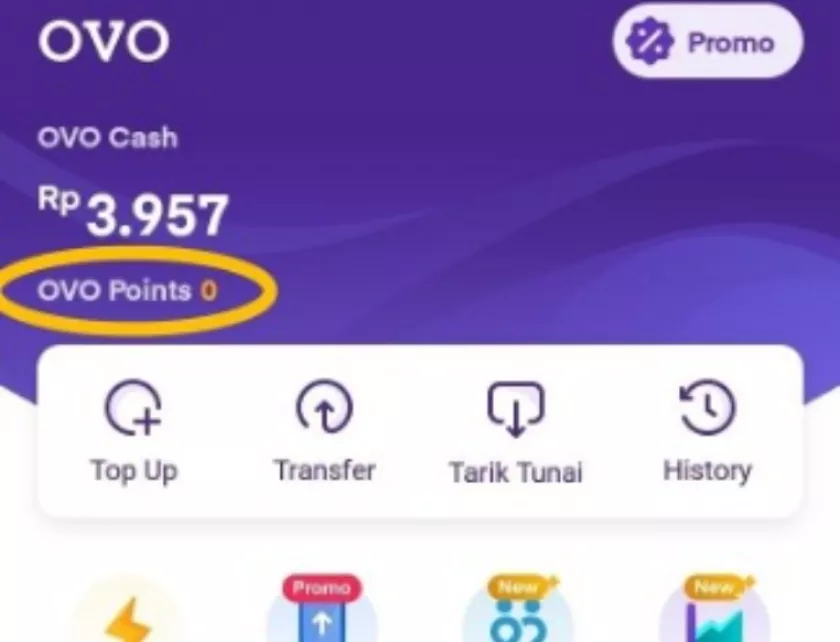Tap the red Promo badge on service icon
Viewport: 840px width, 642px height.
[x=322, y=588]
